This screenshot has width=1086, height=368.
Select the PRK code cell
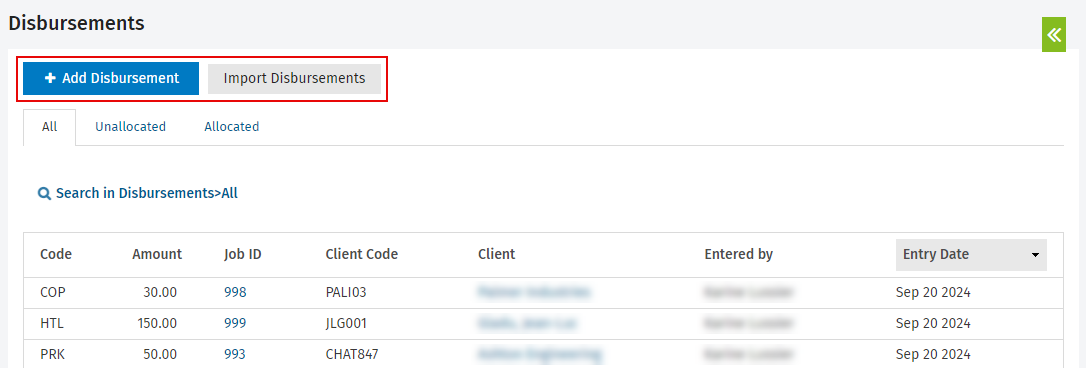tap(53, 355)
